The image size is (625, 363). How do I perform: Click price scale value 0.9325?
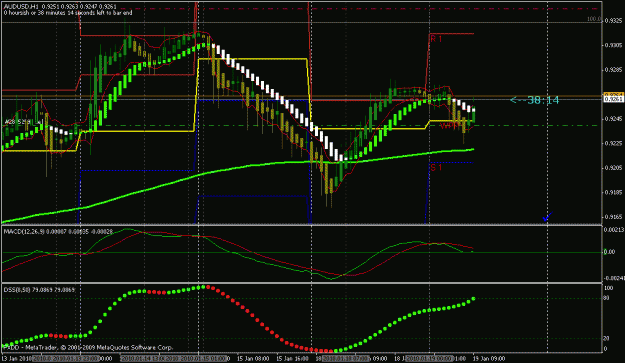[614, 20]
